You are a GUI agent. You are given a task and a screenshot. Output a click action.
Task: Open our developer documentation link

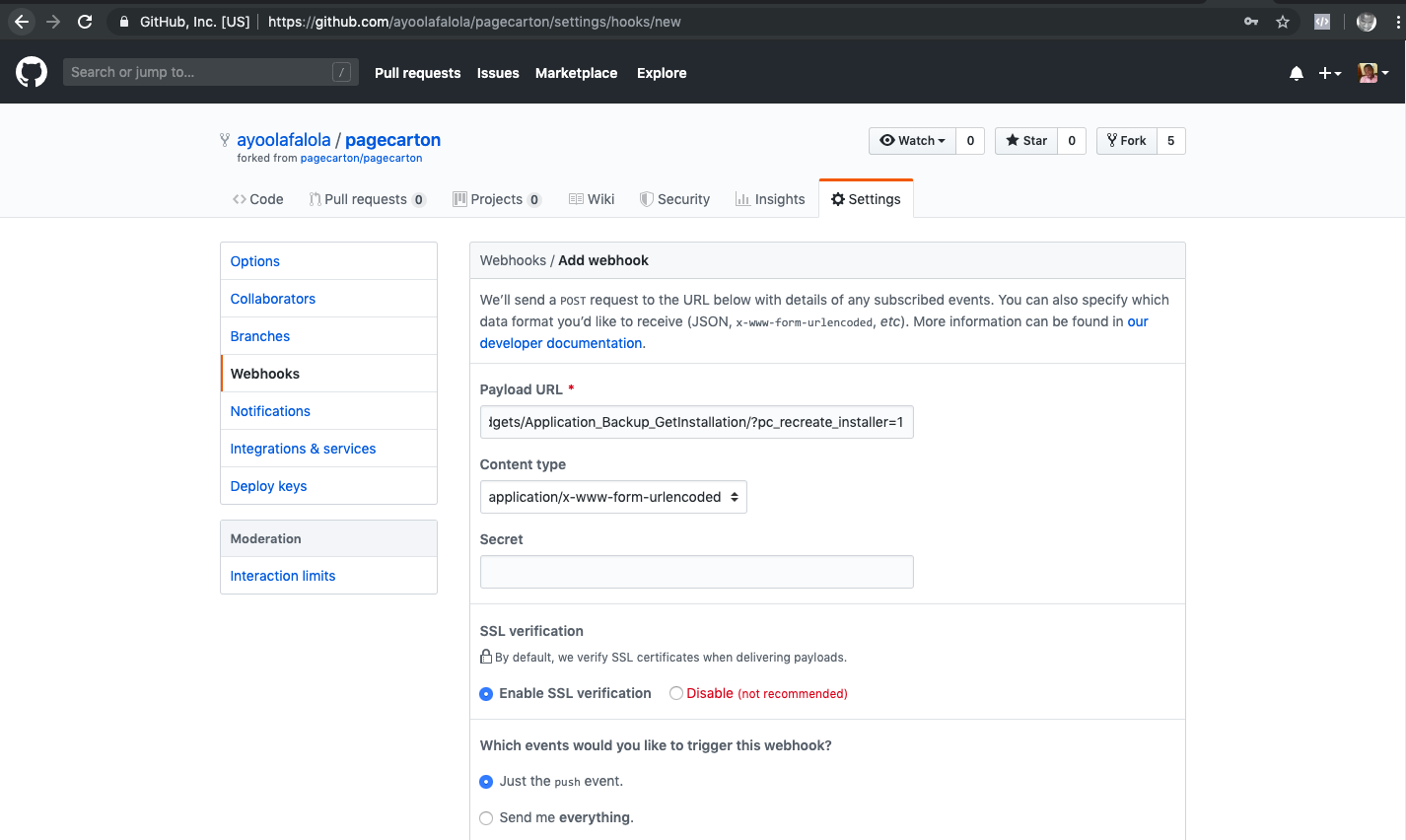pyautogui.click(x=561, y=343)
